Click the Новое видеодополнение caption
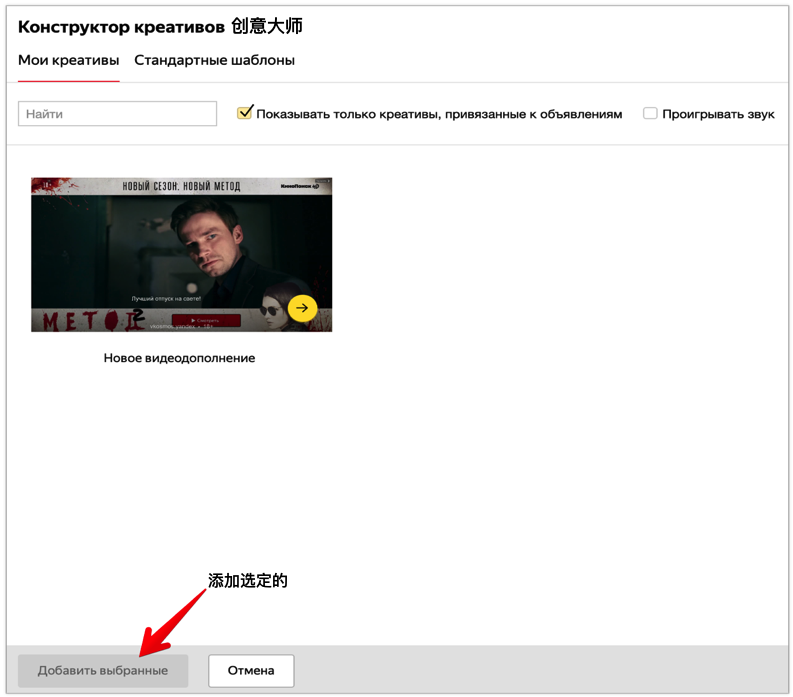Viewport: 793px width, 697px height. tap(179, 358)
